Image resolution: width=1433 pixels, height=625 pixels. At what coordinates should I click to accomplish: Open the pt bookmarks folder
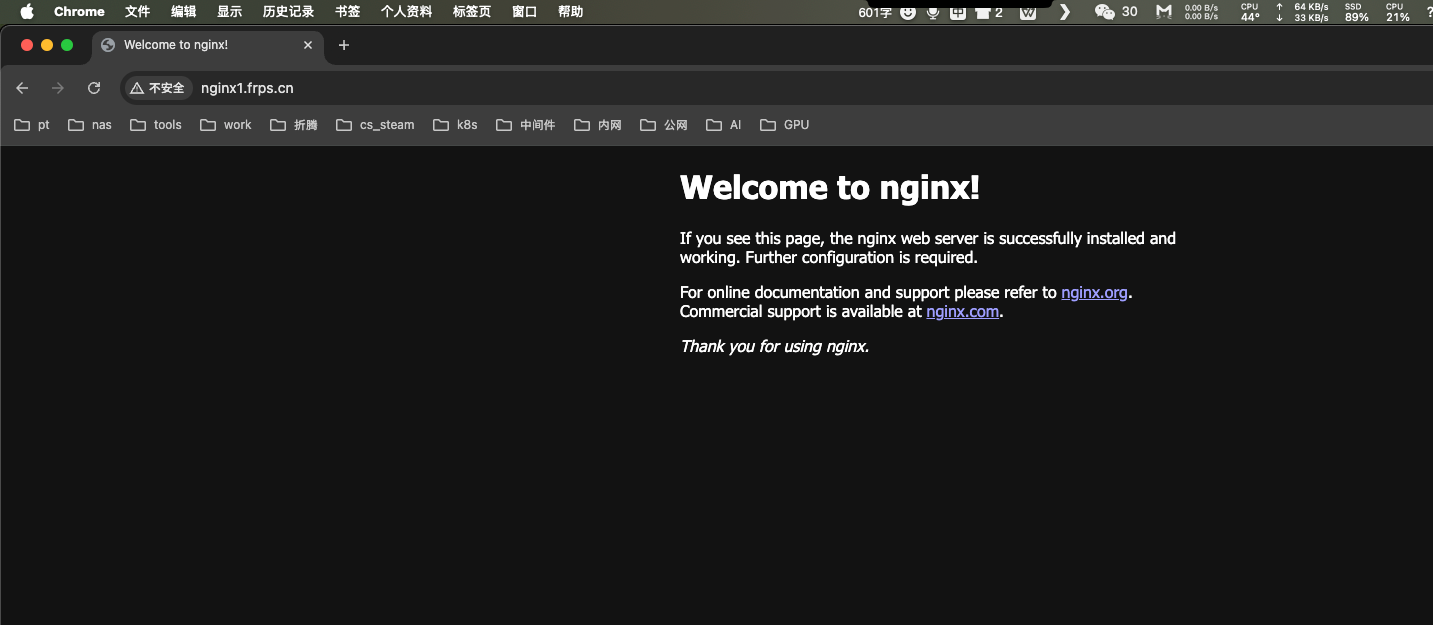32,125
